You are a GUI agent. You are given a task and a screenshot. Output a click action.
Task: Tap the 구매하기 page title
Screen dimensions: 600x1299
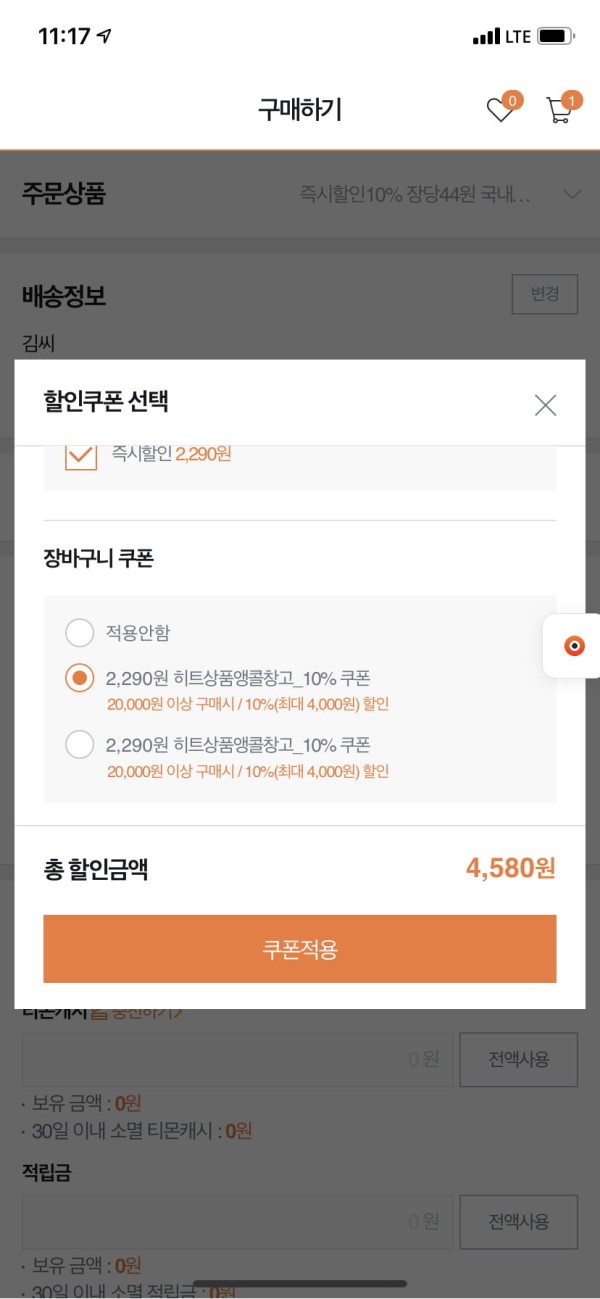click(300, 109)
